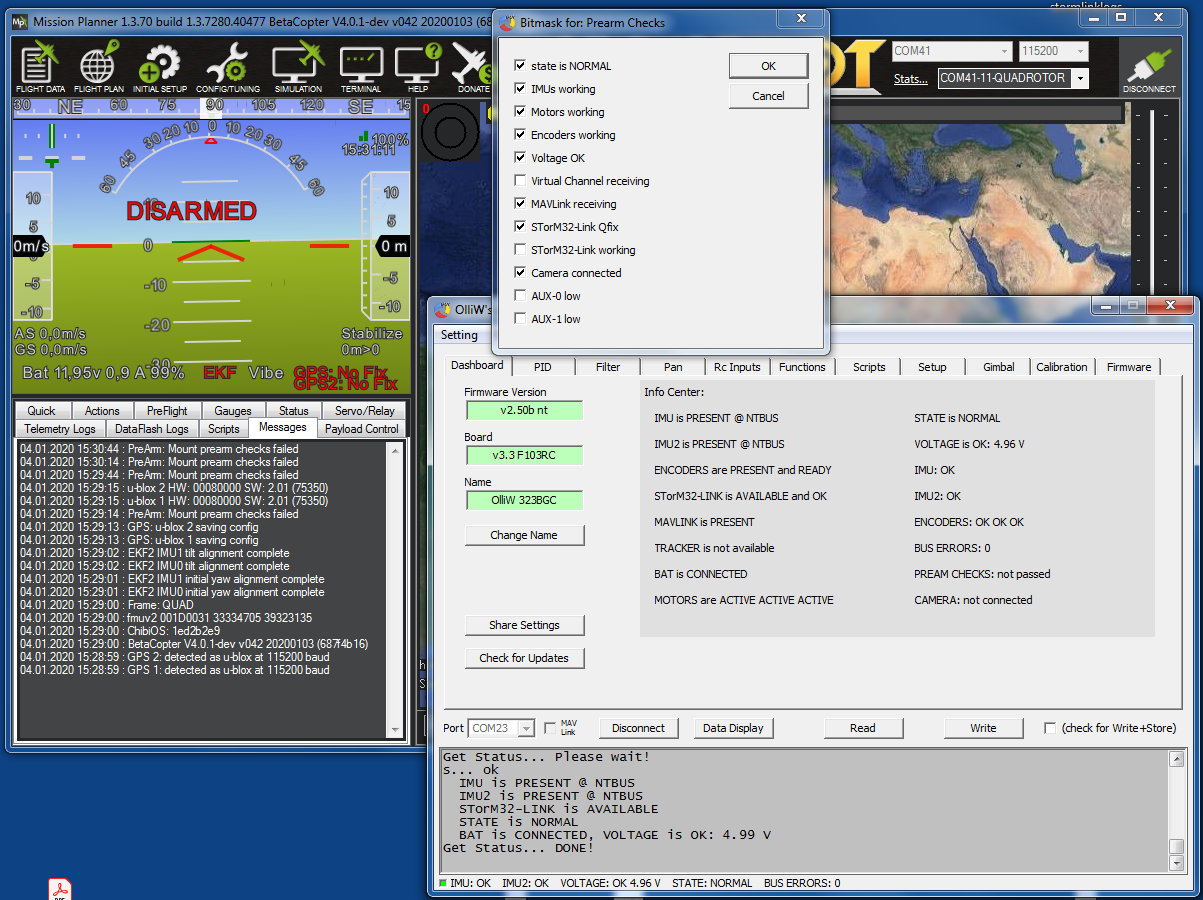Switch to the PID tab

pos(542,367)
